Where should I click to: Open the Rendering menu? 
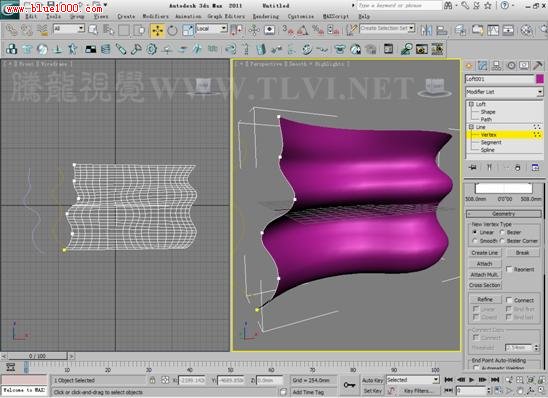point(266,16)
